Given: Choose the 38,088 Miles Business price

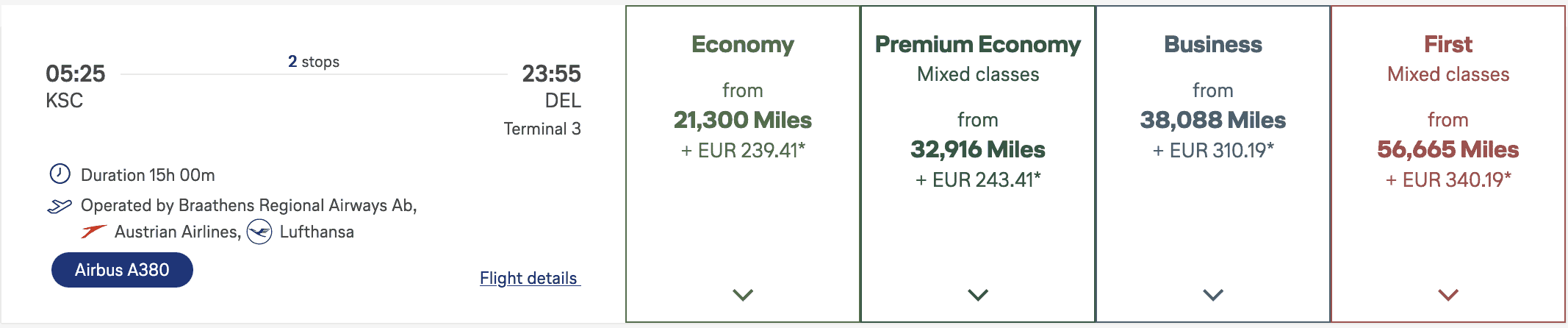Looking at the screenshot, I should pyautogui.click(x=1213, y=120).
